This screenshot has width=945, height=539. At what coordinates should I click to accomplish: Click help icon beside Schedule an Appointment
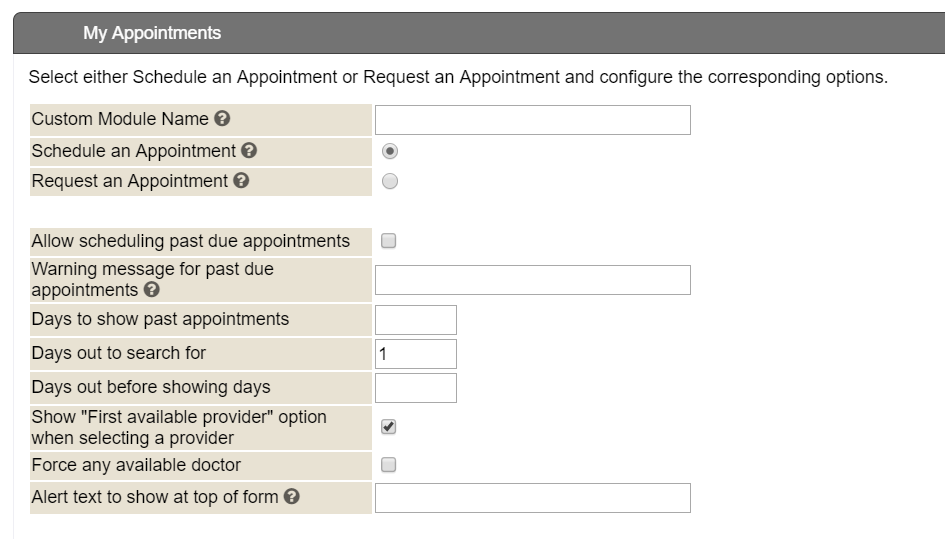click(249, 151)
